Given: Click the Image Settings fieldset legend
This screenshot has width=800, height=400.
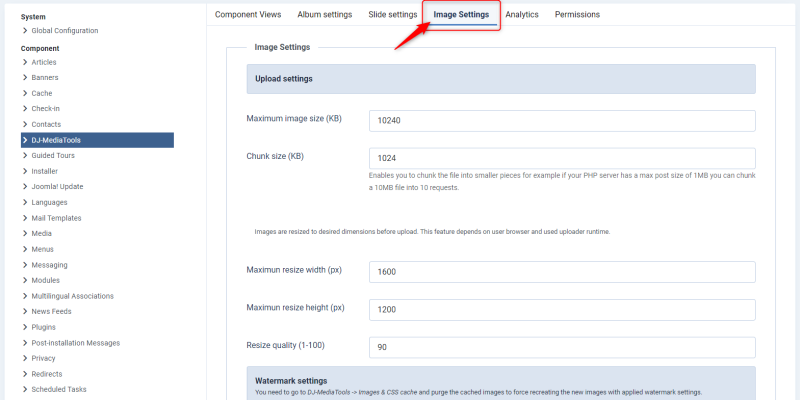Looking at the screenshot, I should tap(282, 47).
